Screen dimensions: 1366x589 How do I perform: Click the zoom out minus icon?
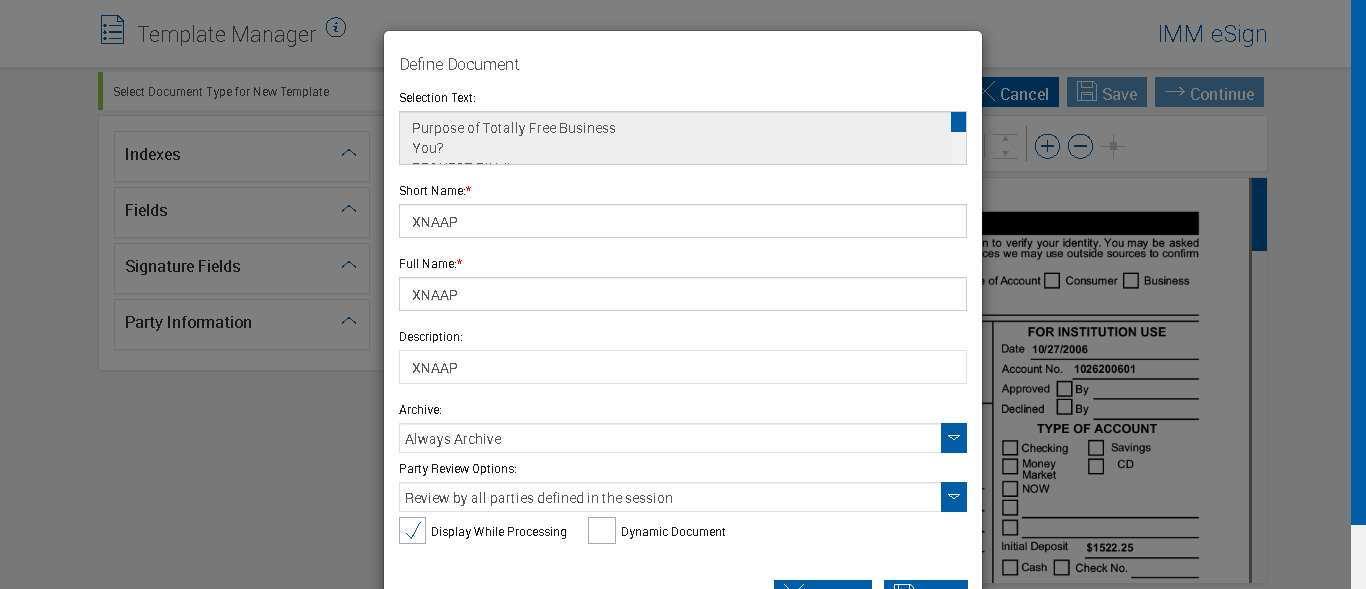(x=1080, y=147)
